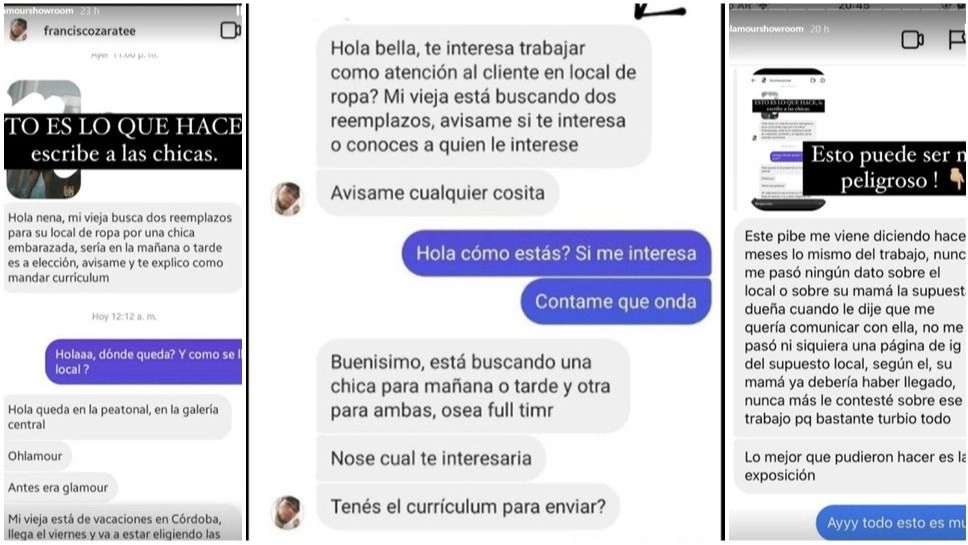Tap the flag icon in right header

pyautogui.click(x=957, y=40)
